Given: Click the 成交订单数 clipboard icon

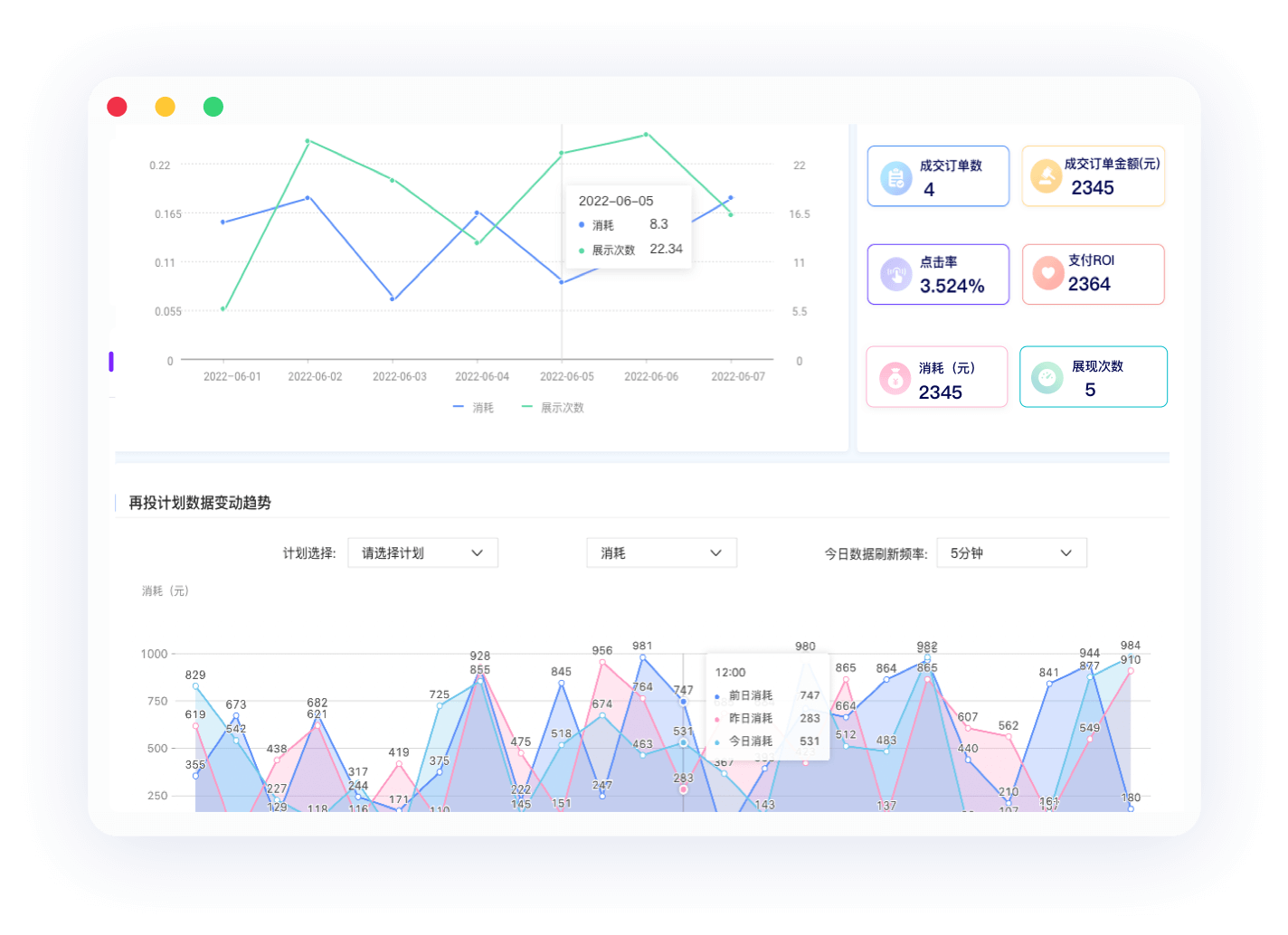Looking at the screenshot, I should coord(895,177).
